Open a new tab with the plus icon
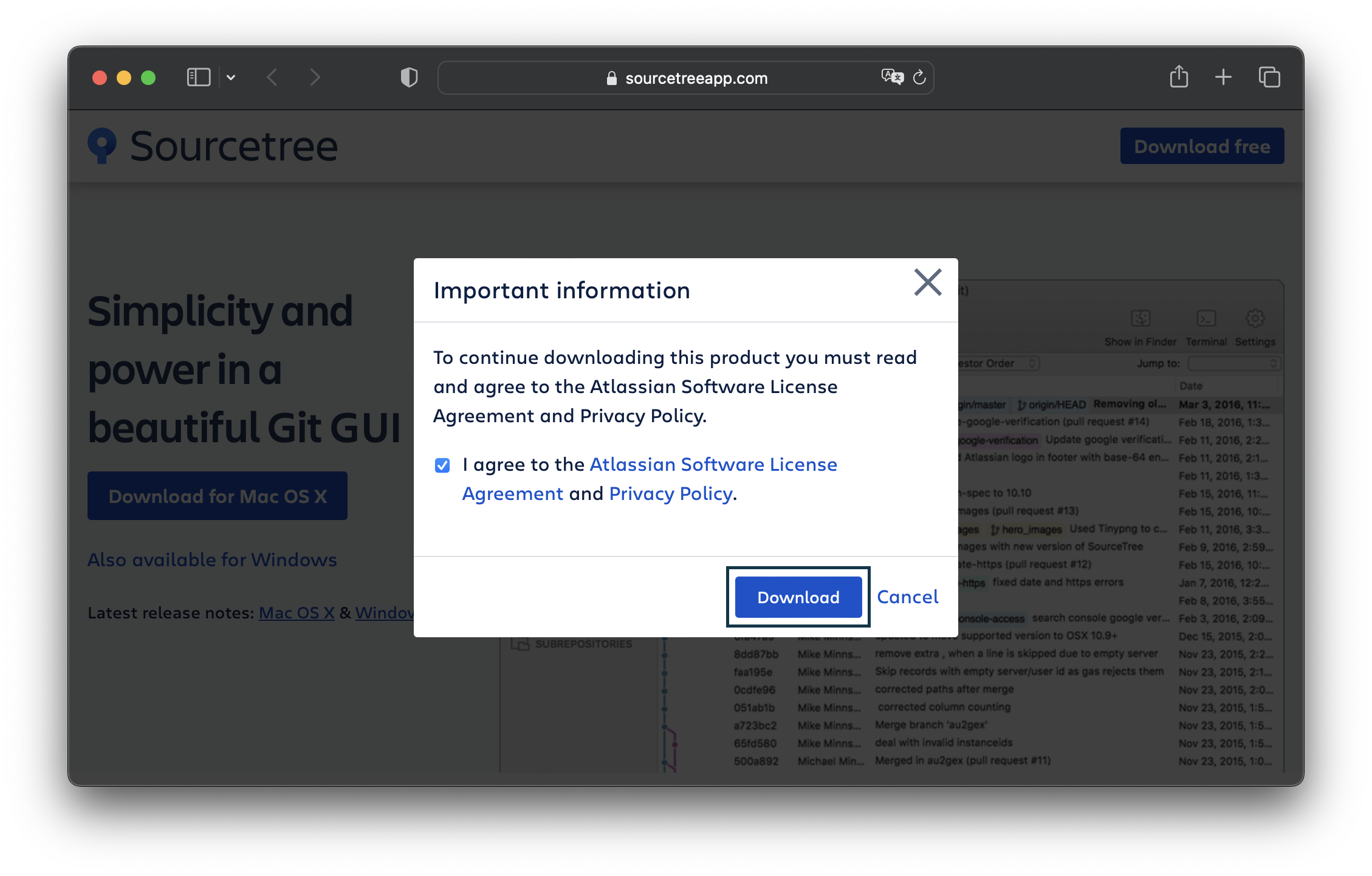 [x=1223, y=77]
